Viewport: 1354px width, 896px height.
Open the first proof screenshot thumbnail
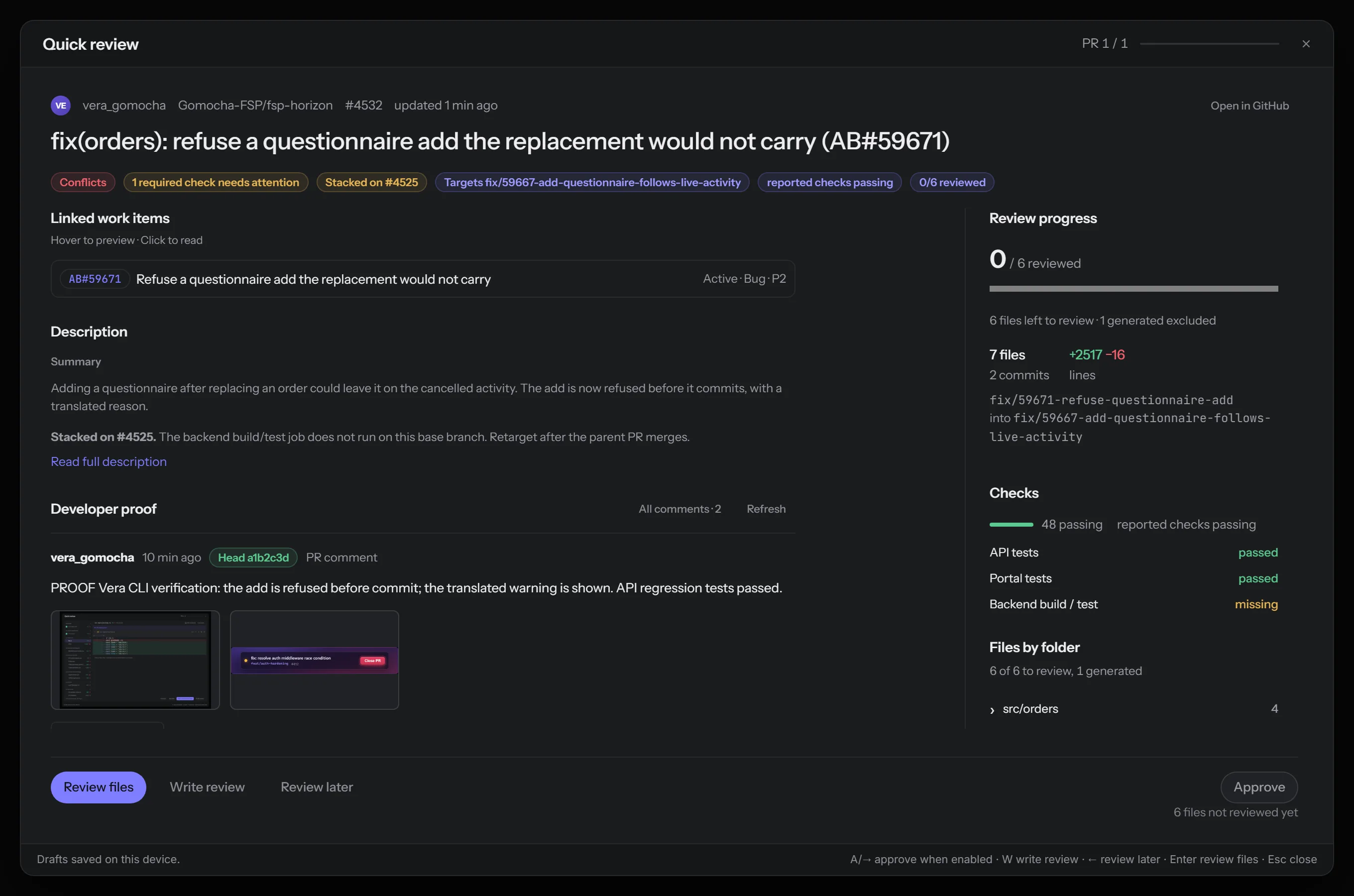click(135, 660)
